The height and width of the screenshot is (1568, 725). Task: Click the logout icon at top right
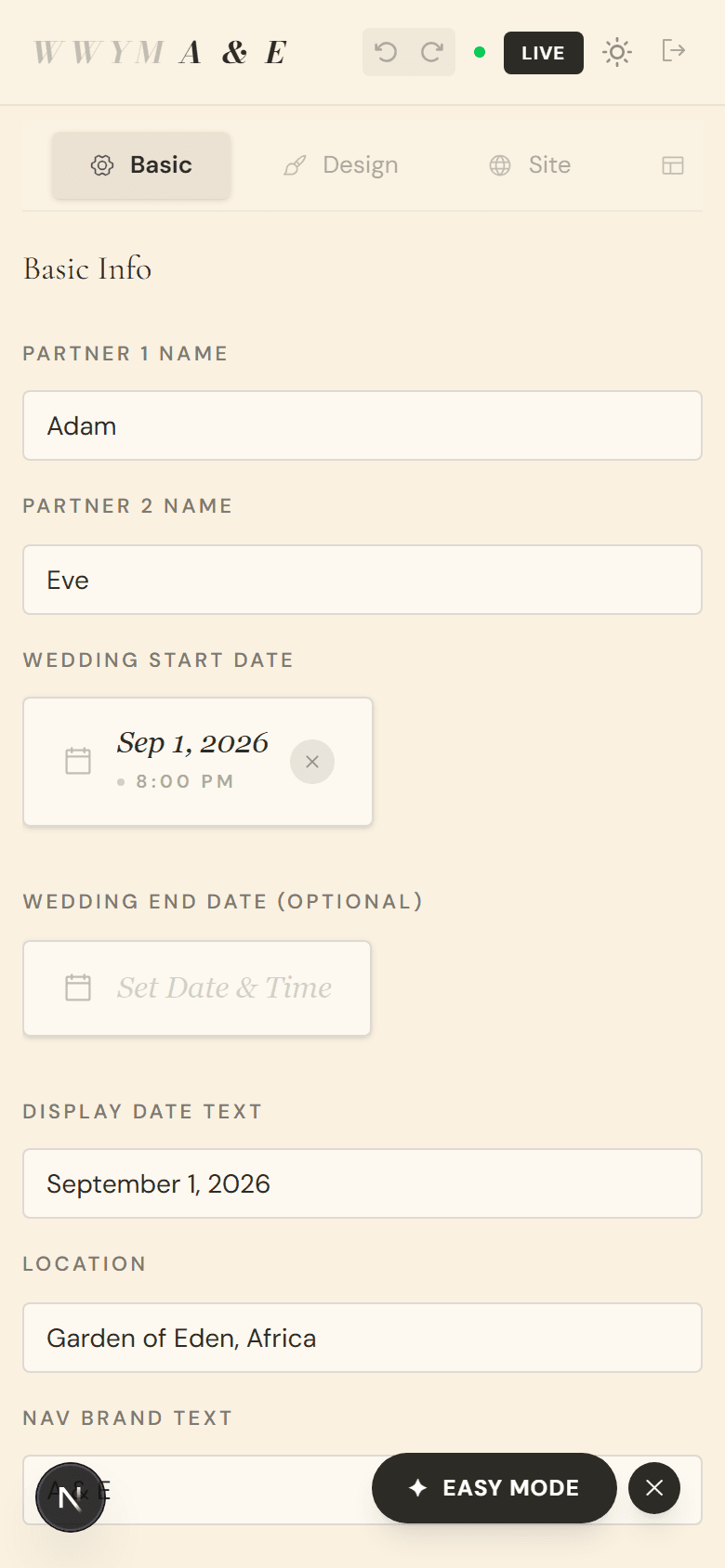coord(673,52)
